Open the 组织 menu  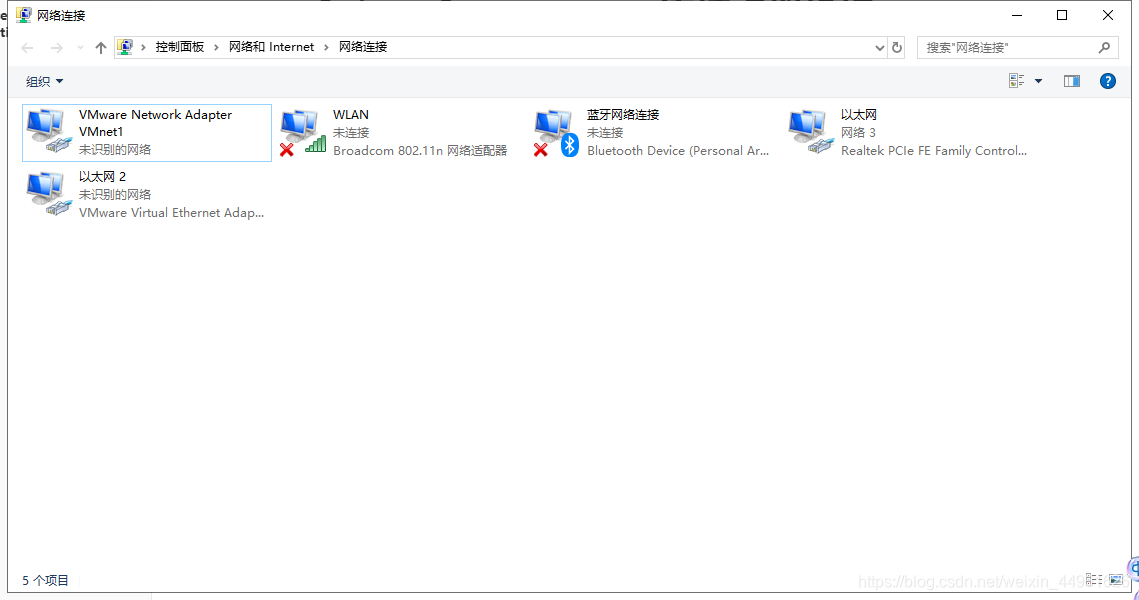point(44,81)
